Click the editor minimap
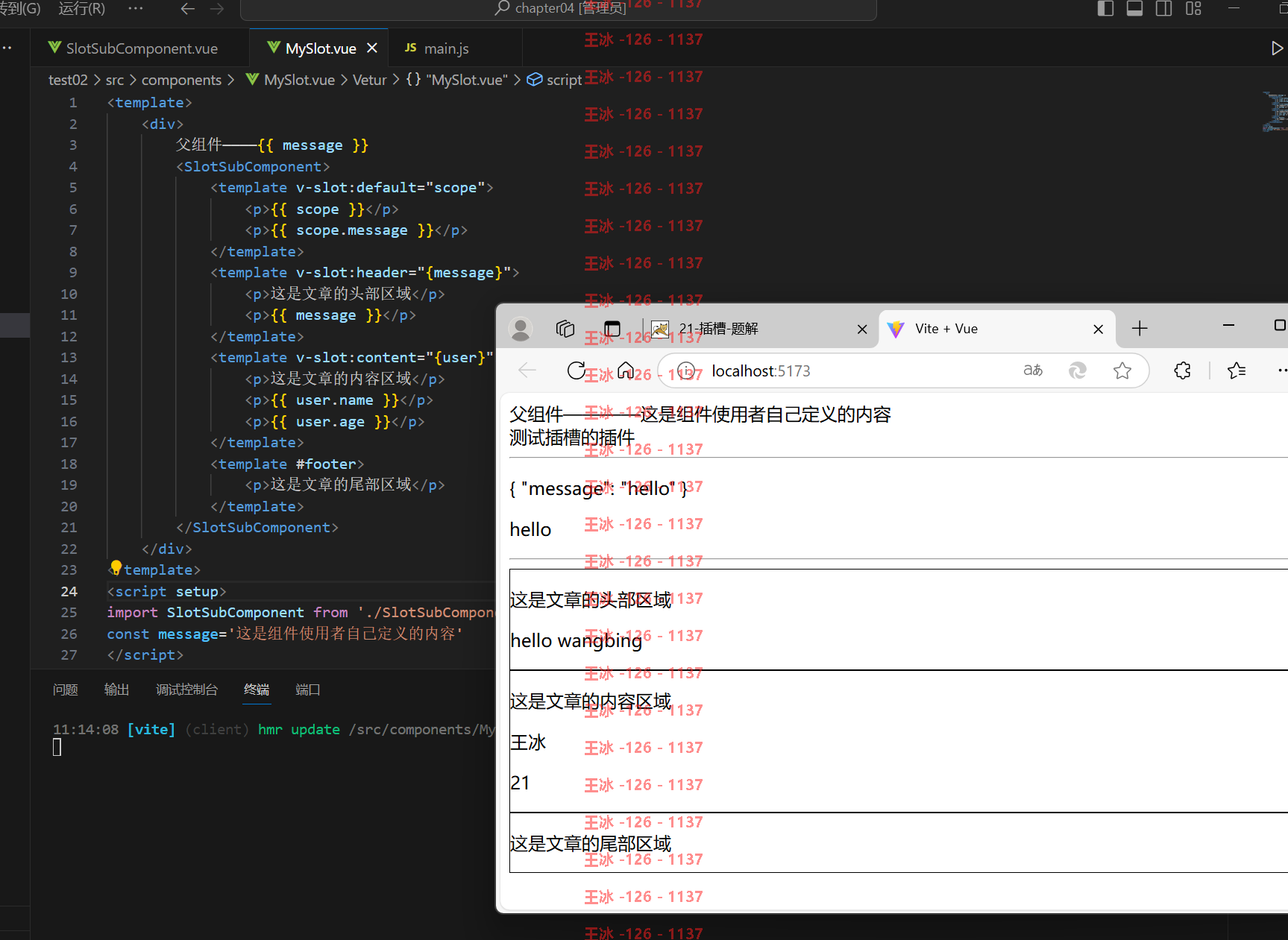The height and width of the screenshot is (940, 1288). point(1275,112)
